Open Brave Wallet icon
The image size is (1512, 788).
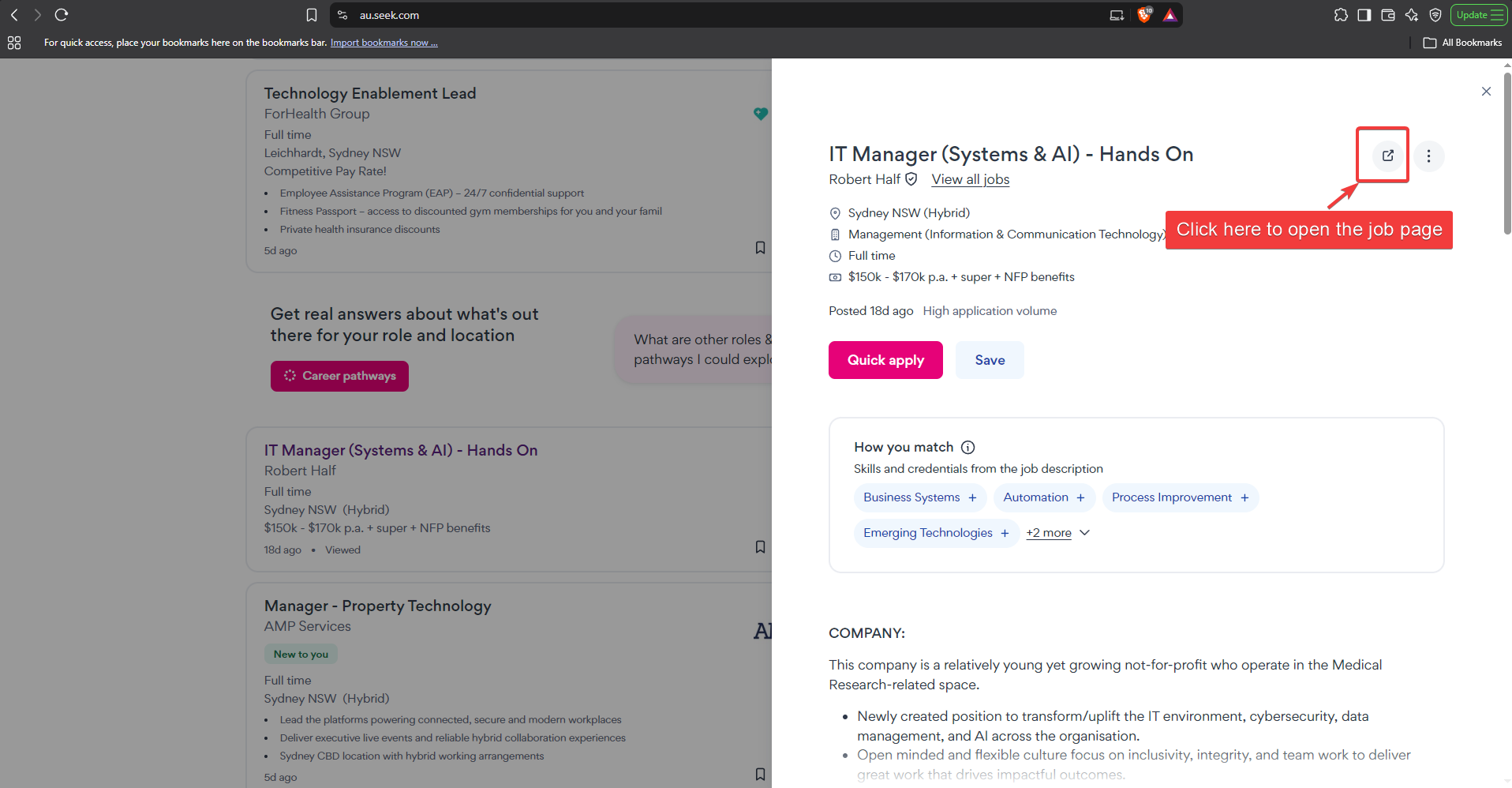pyautogui.click(x=1388, y=15)
